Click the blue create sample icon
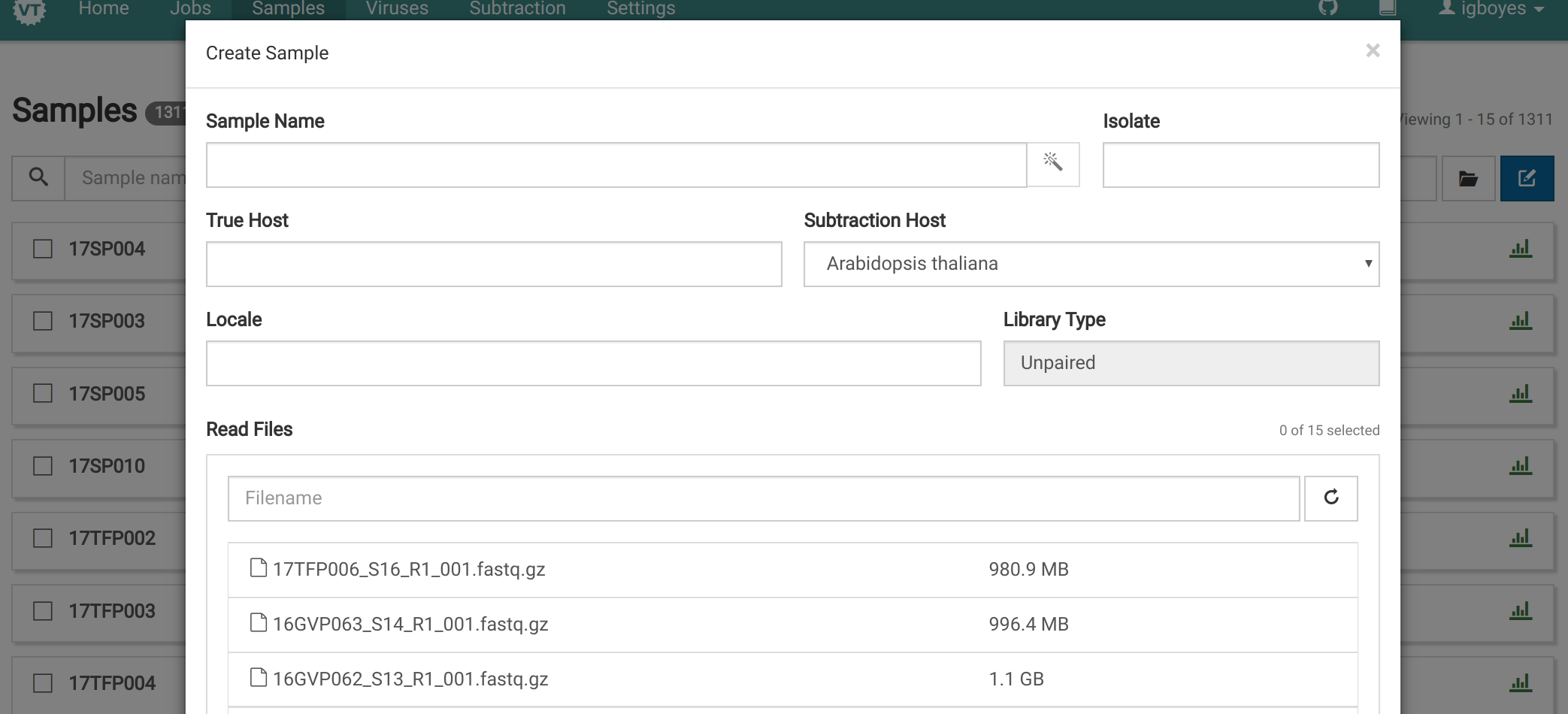This screenshot has height=714, width=1568. coord(1526,179)
